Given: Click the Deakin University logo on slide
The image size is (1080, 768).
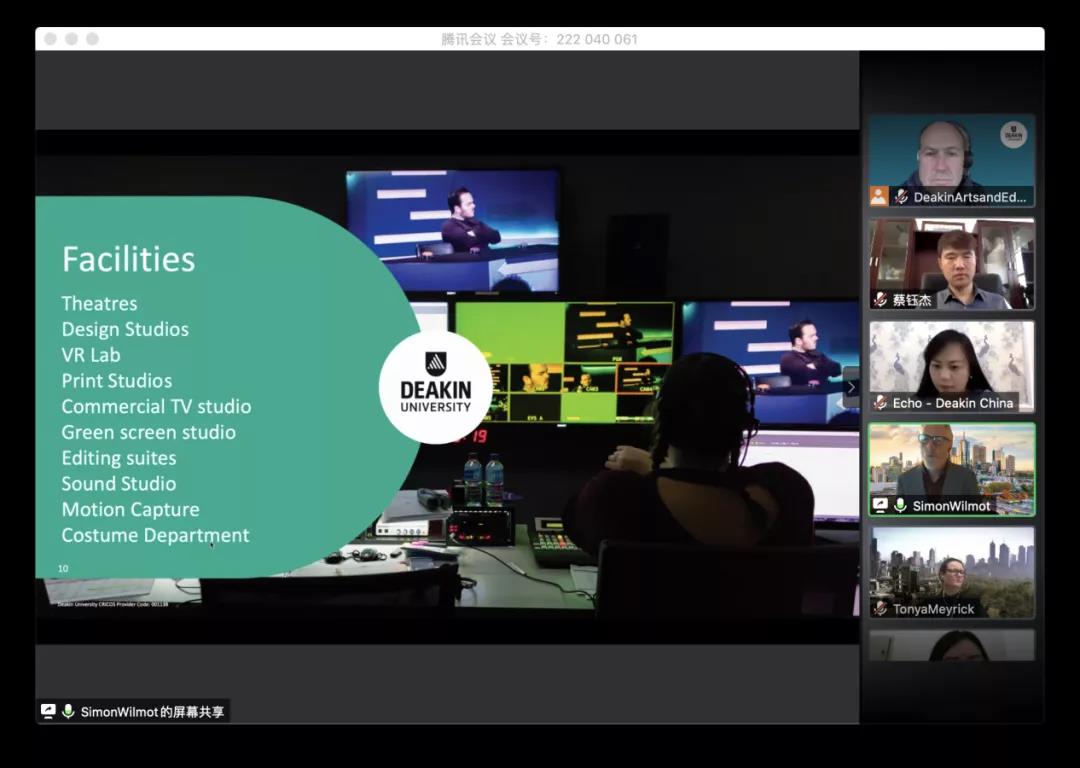Looking at the screenshot, I should pos(435,387).
